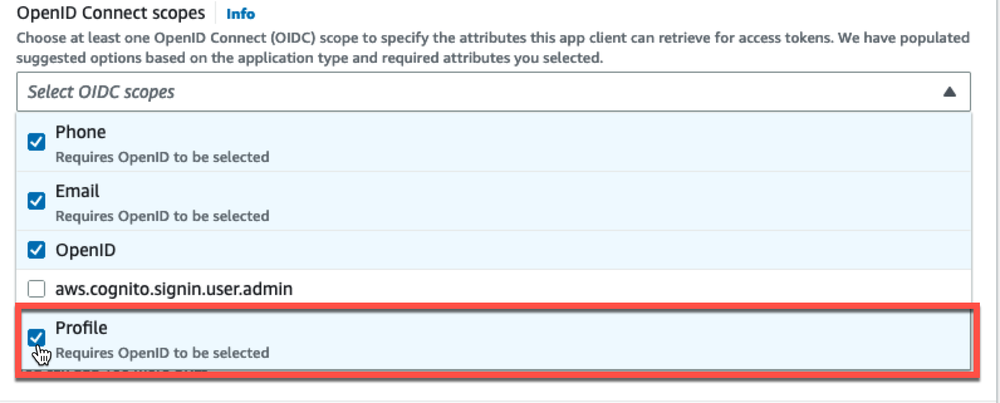Choose the OpenID option label
Image resolution: width=1000 pixels, height=403 pixels.
[84, 249]
